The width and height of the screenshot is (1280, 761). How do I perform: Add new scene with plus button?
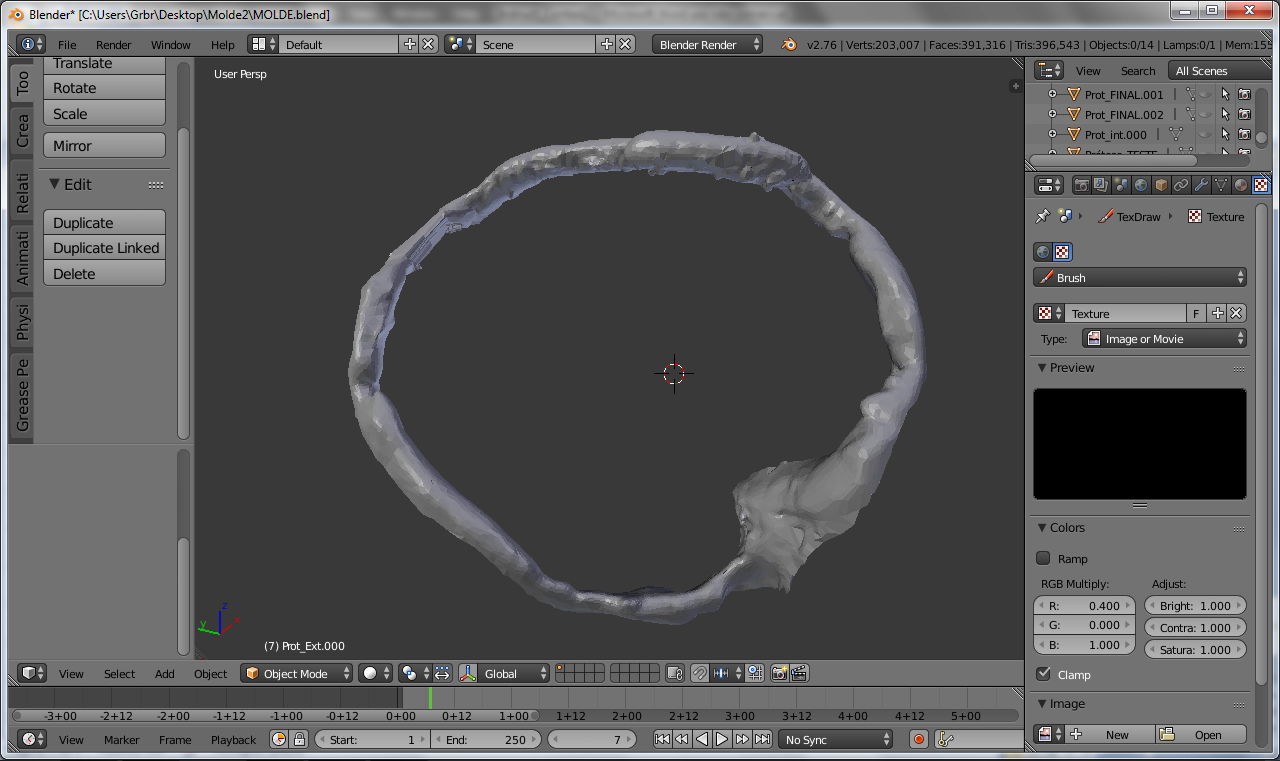click(x=606, y=45)
